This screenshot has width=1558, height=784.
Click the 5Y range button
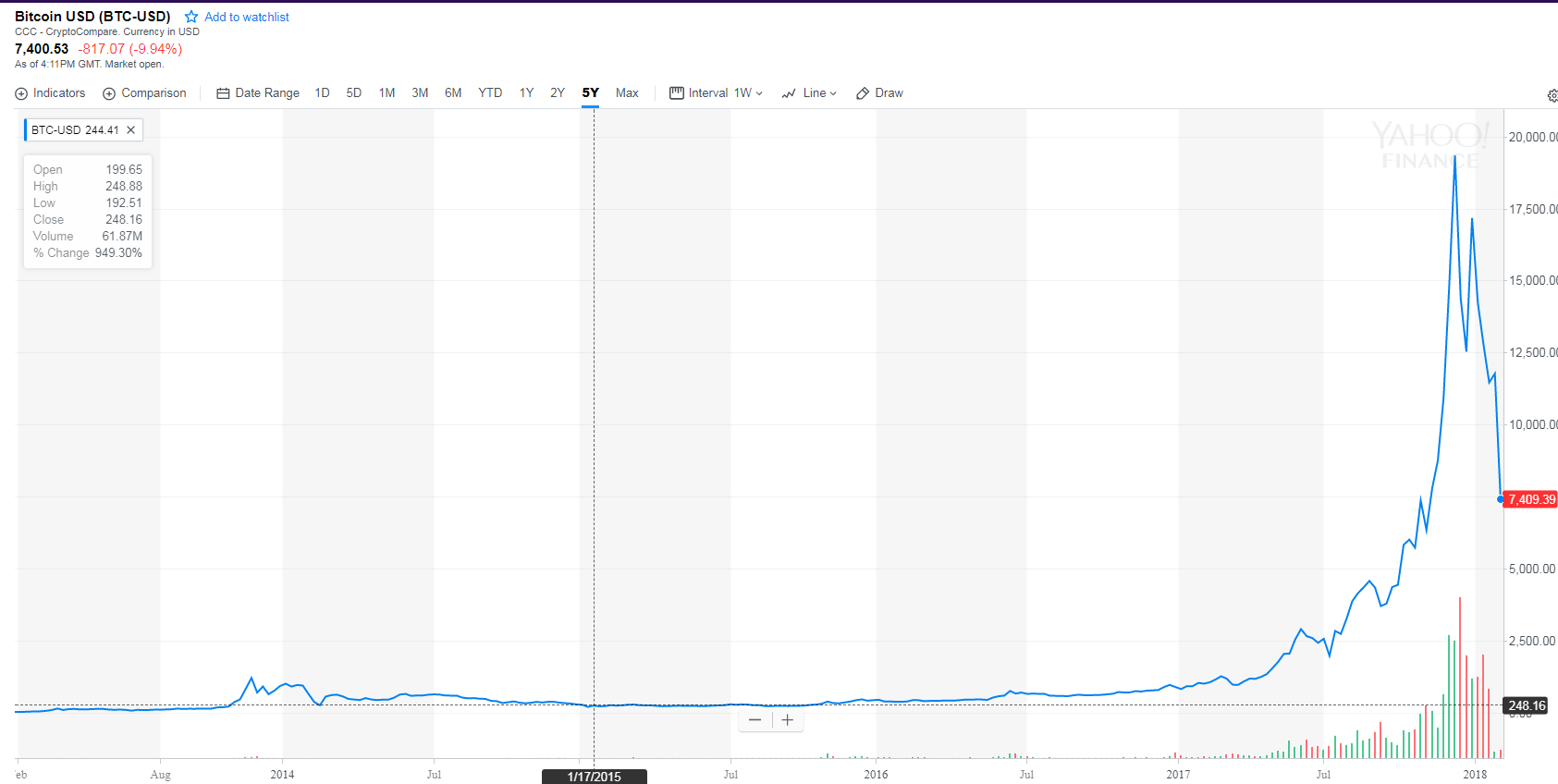591,93
